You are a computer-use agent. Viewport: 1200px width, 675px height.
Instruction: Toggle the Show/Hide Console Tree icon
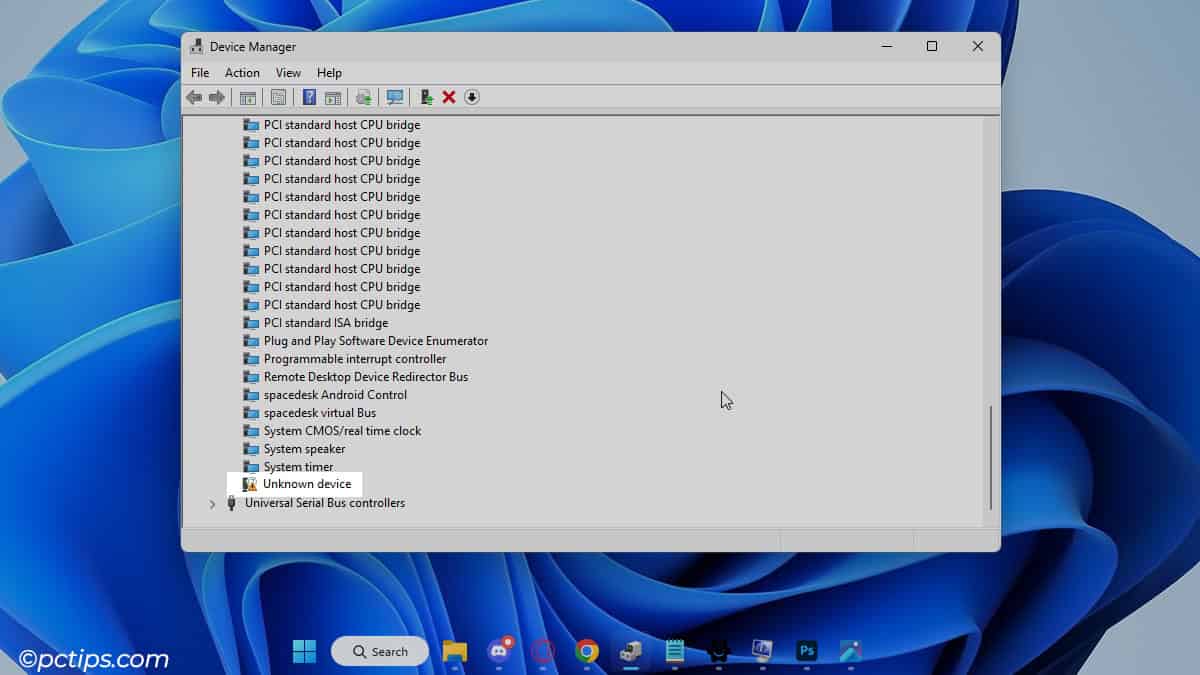pyautogui.click(x=247, y=97)
